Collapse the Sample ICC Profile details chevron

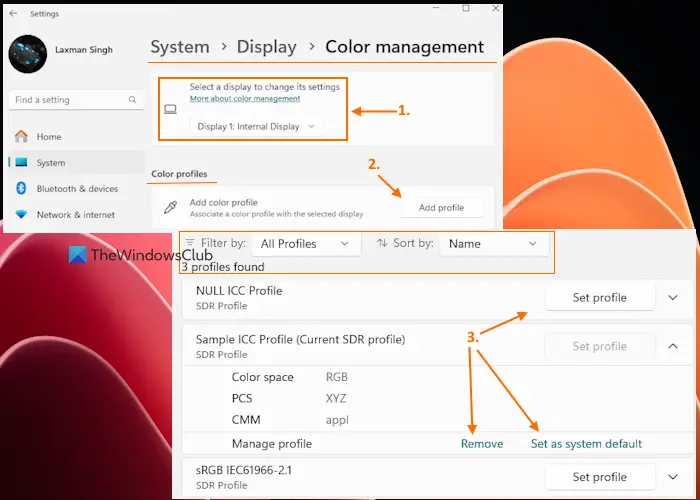pyautogui.click(x=673, y=346)
